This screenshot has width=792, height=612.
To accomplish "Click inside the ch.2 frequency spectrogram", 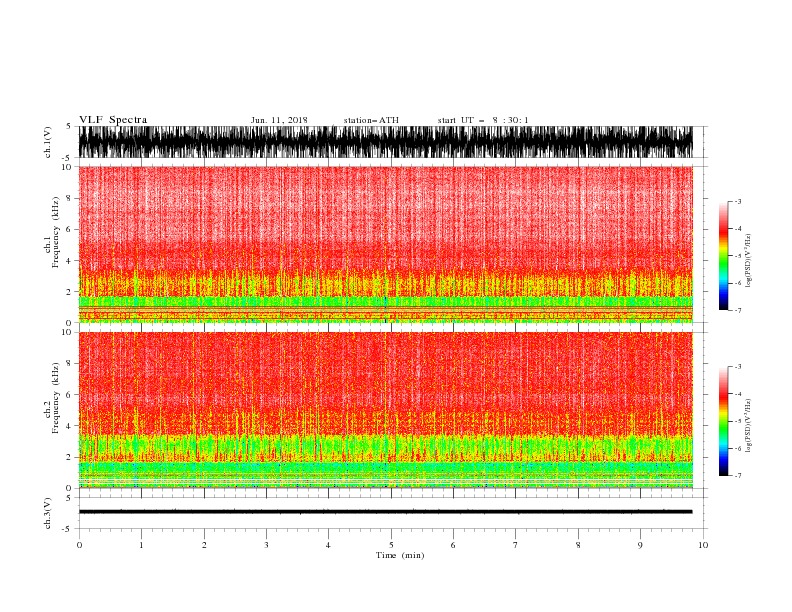I will click(385, 410).
